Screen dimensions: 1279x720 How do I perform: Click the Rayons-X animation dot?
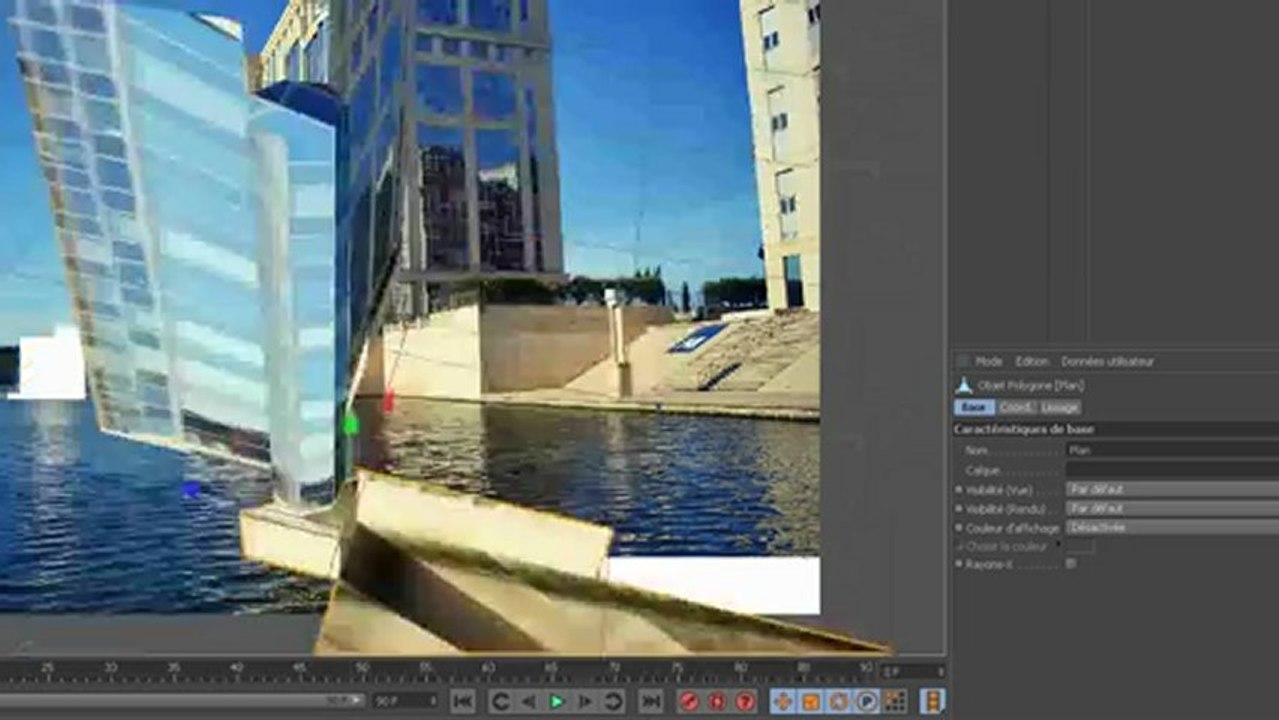[x=959, y=565]
